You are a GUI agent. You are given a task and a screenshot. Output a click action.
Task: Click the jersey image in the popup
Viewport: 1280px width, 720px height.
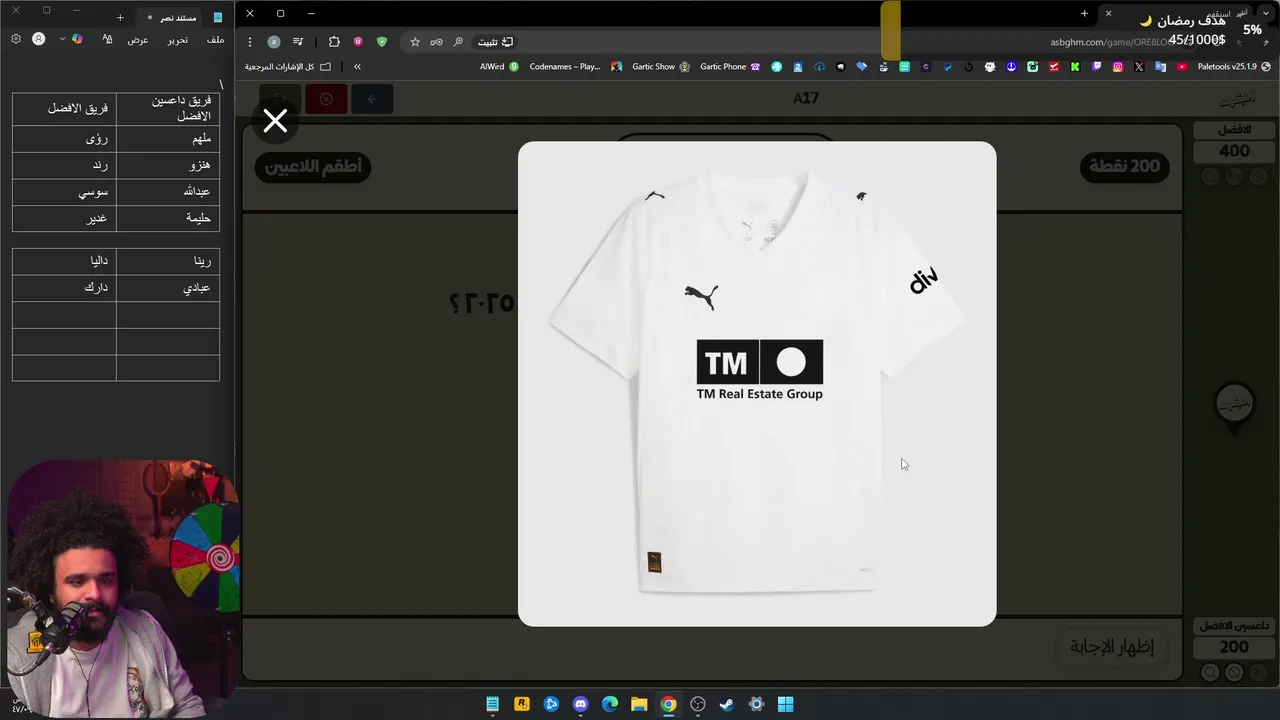[757, 384]
